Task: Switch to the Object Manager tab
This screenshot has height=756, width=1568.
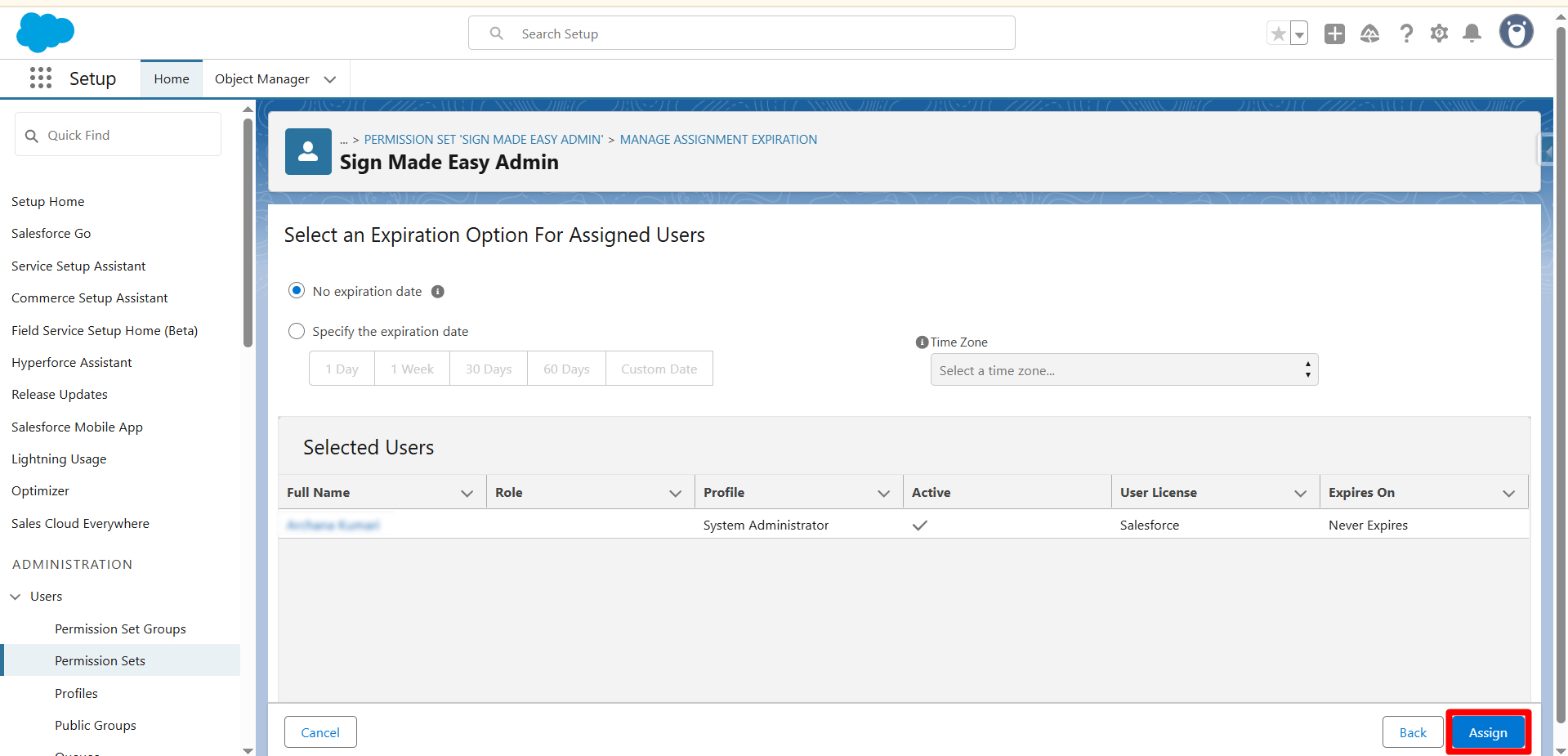Action: click(x=262, y=79)
